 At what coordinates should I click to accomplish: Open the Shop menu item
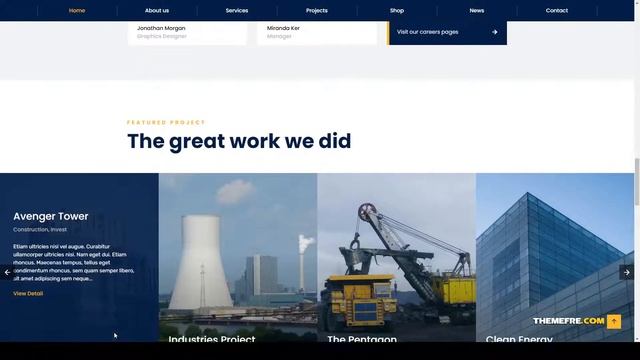397,11
